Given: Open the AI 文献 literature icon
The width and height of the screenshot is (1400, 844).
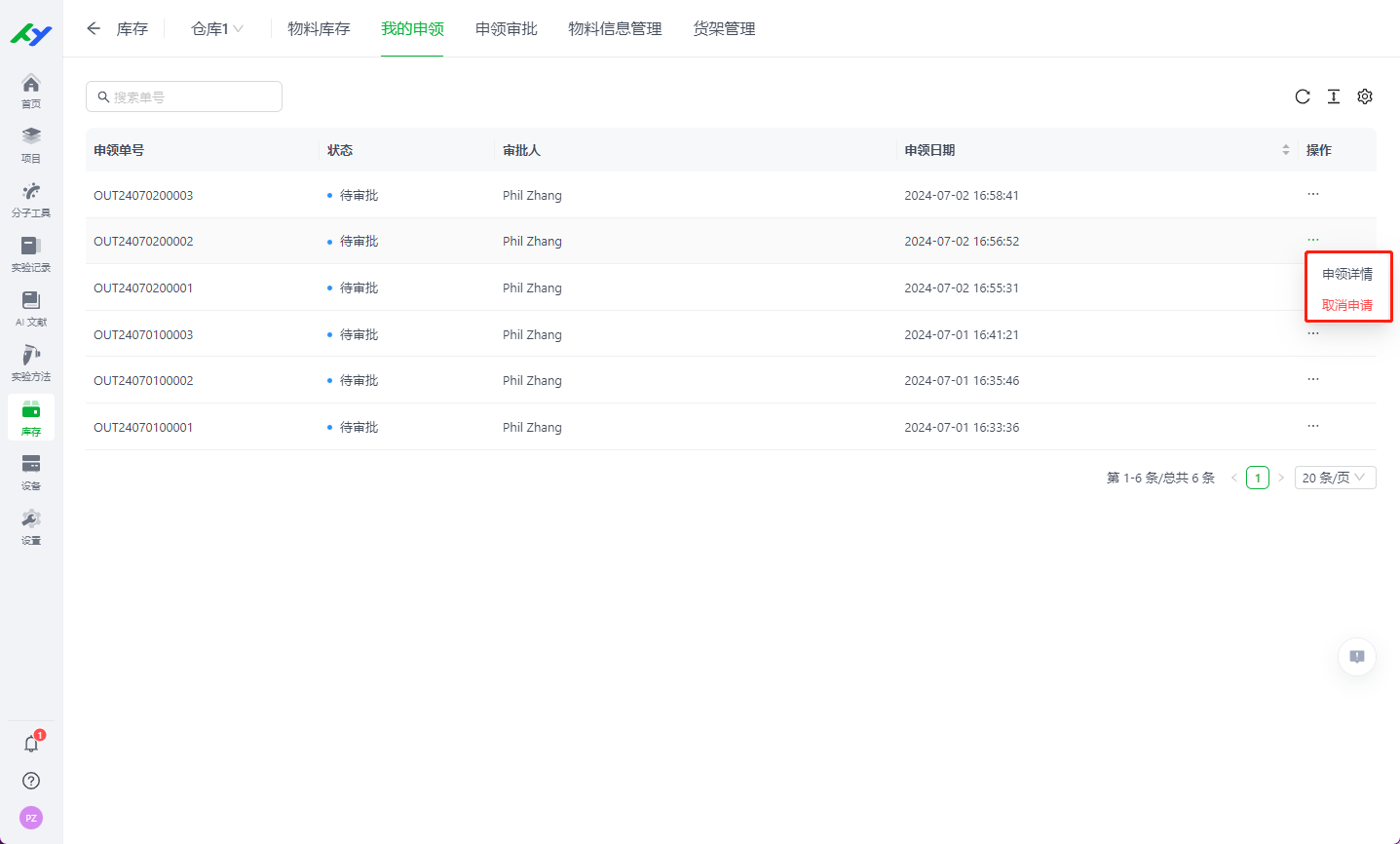Looking at the screenshot, I should (31, 308).
